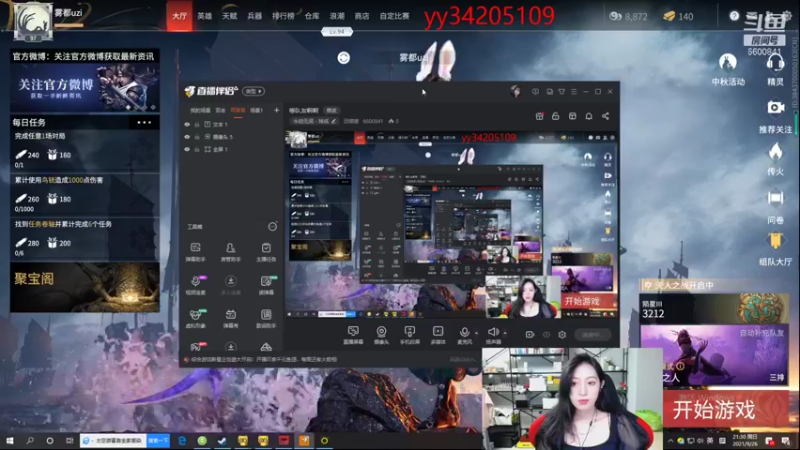800x450 pixels.
Task: Toggle lock on 全屏 1 source
Action: pyautogui.click(x=197, y=149)
